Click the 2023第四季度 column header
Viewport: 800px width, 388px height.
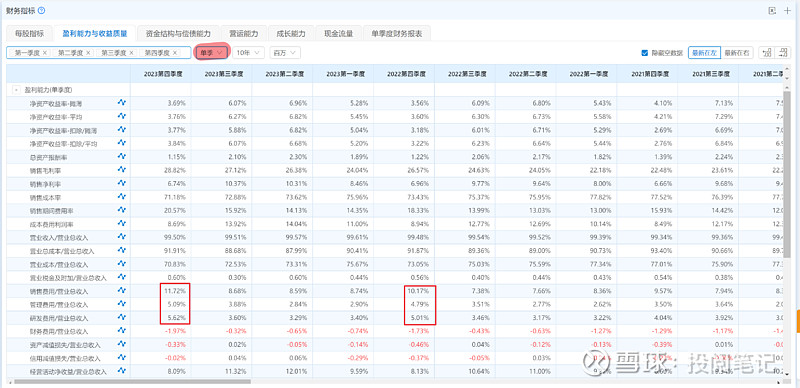[x=161, y=74]
